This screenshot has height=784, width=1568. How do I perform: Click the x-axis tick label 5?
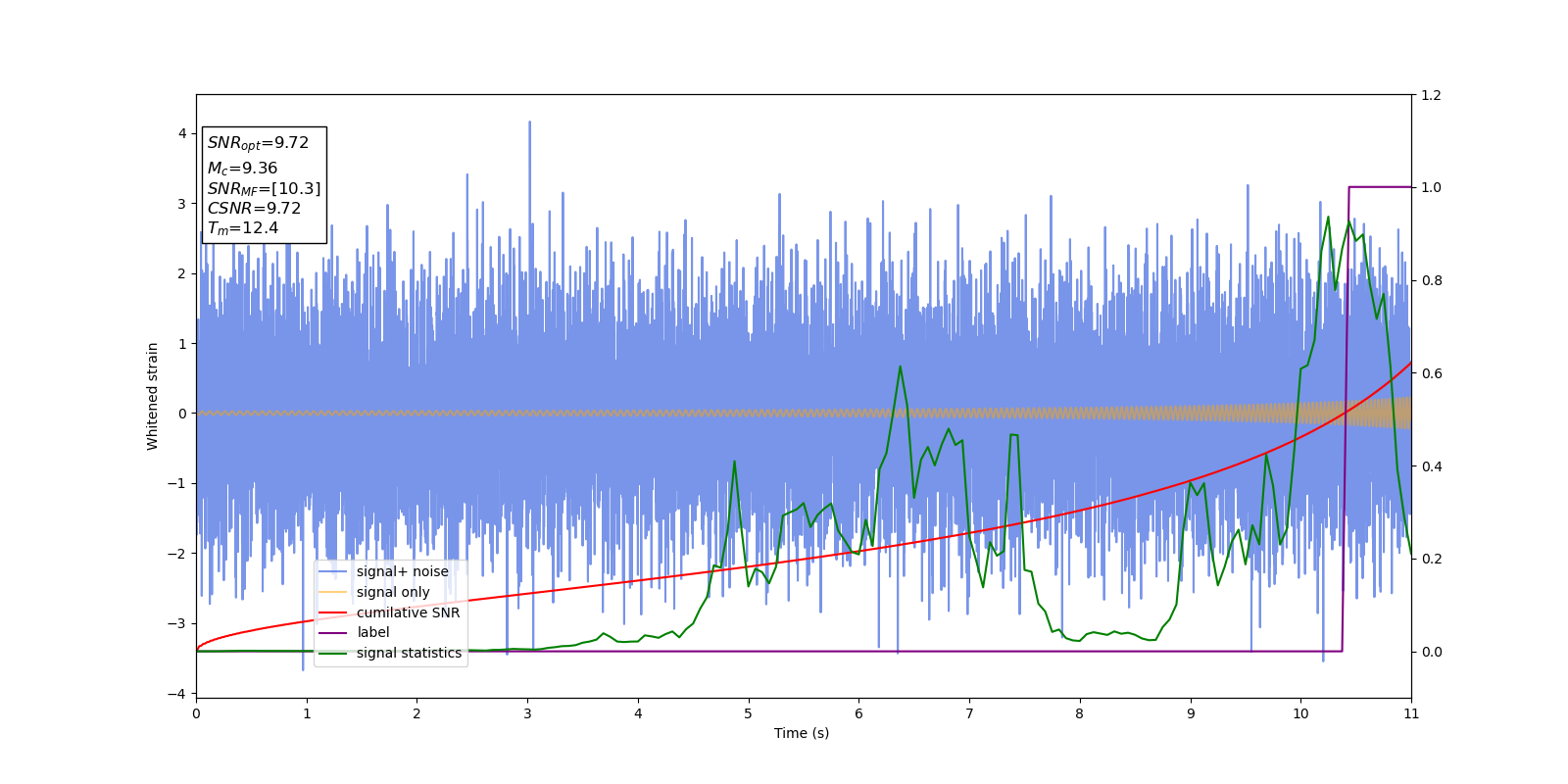[749, 713]
